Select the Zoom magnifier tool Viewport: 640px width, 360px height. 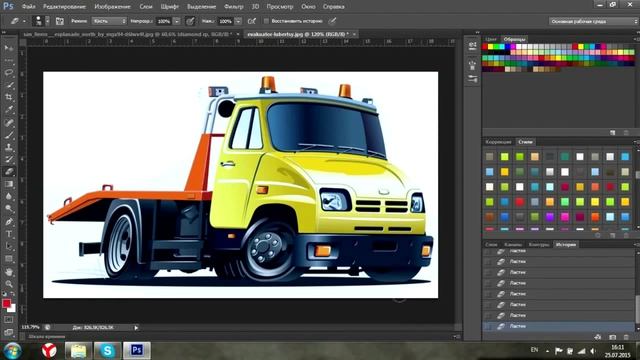coord(9,284)
